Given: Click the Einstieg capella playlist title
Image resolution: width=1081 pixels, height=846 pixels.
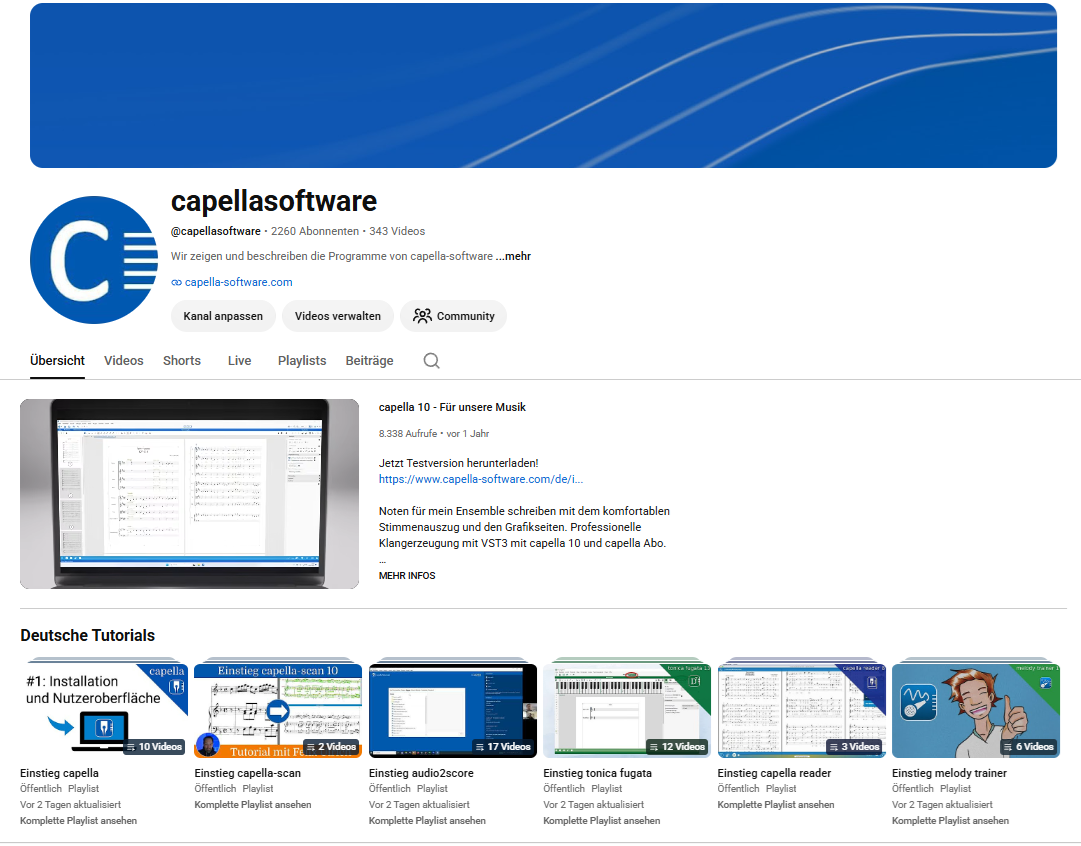Looking at the screenshot, I should point(59,774).
